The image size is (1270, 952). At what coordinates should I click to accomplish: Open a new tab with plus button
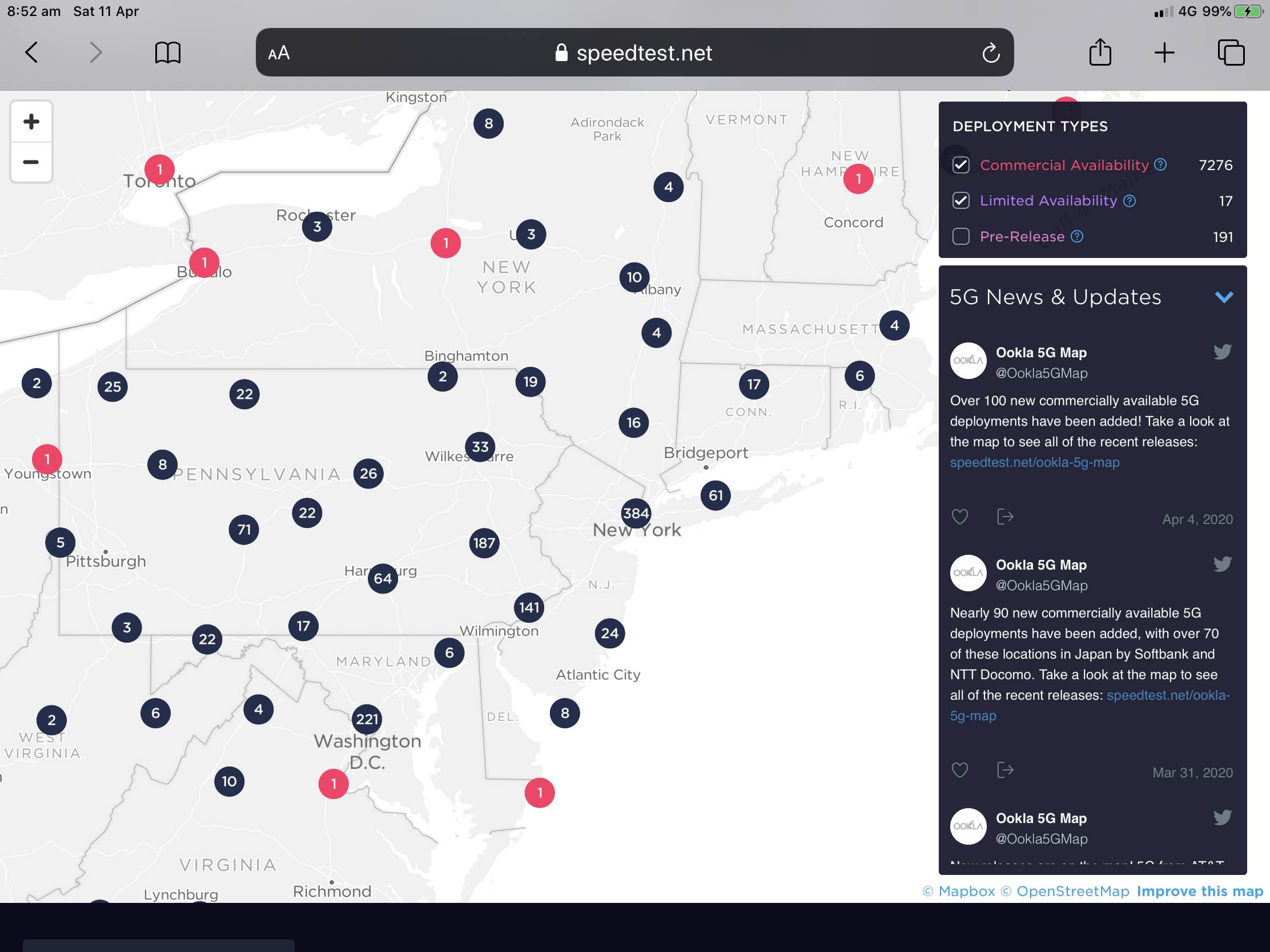click(1164, 53)
